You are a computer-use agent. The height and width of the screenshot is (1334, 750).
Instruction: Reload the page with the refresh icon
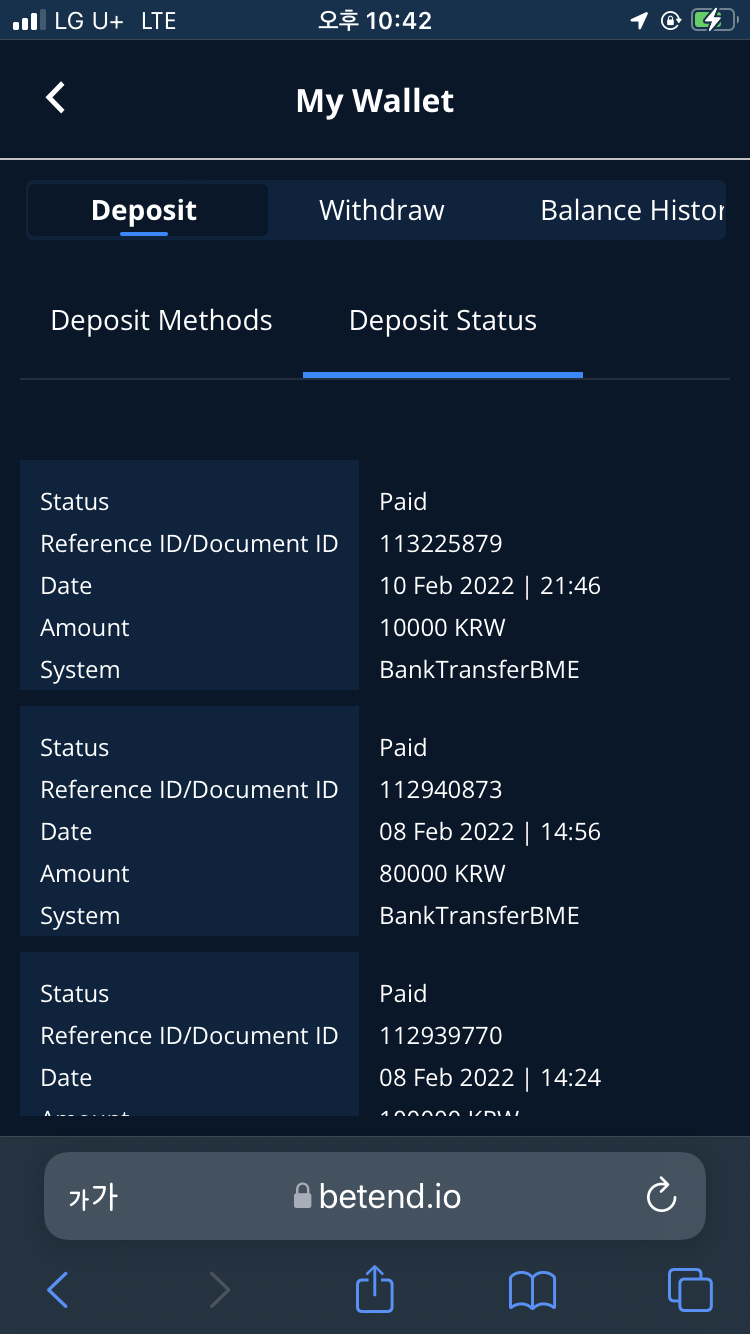[x=662, y=1196]
